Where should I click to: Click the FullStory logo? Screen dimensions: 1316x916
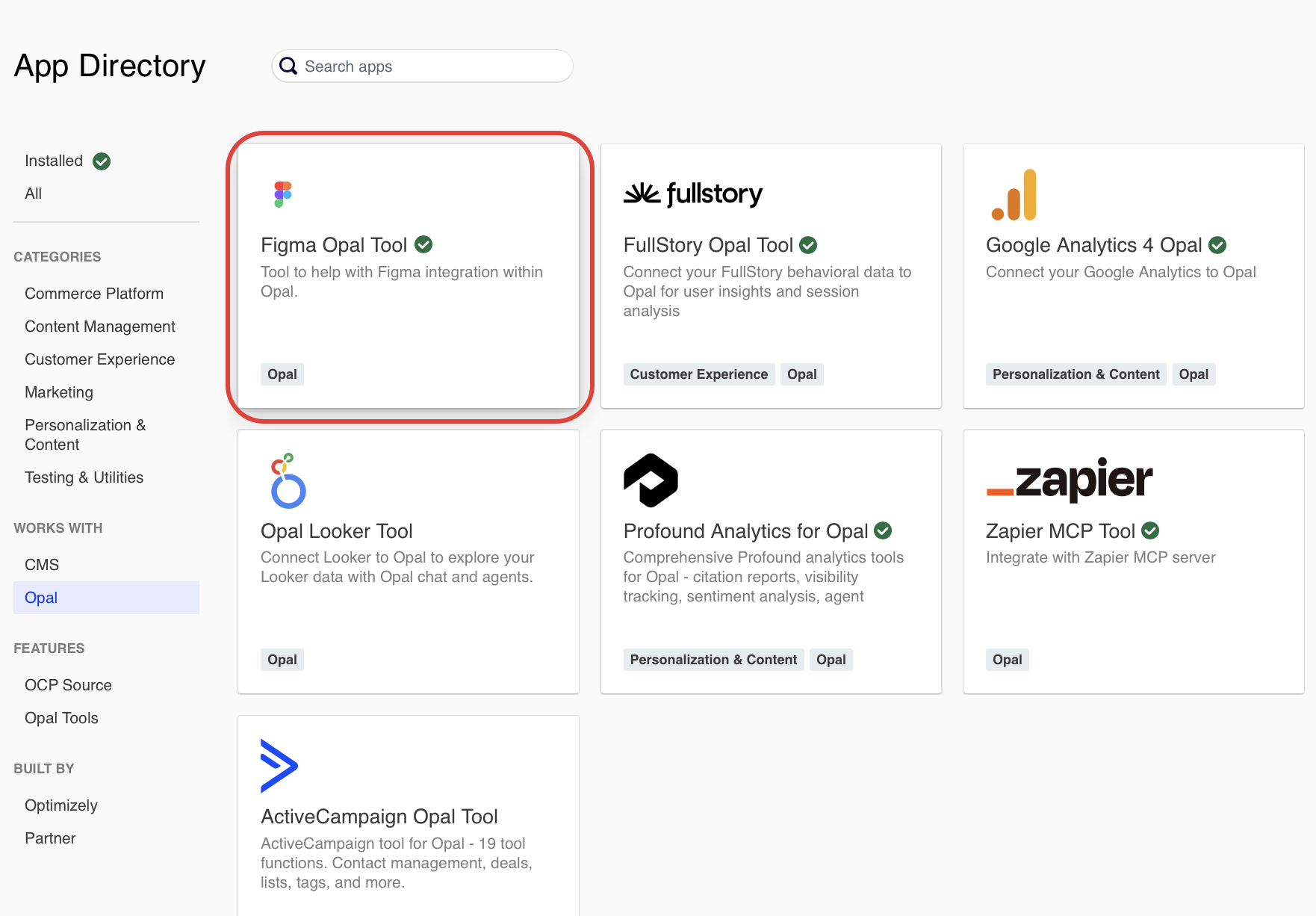[x=693, y=194]
